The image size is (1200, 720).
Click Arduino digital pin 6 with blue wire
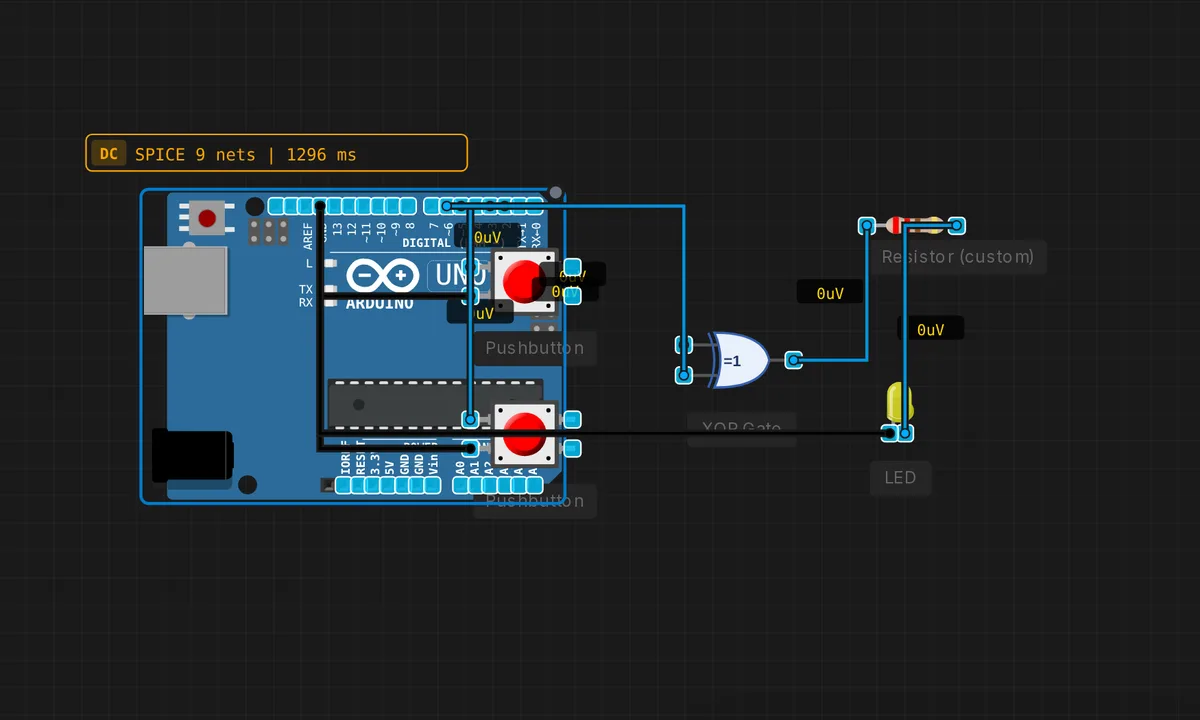click(x=446, y=207)
